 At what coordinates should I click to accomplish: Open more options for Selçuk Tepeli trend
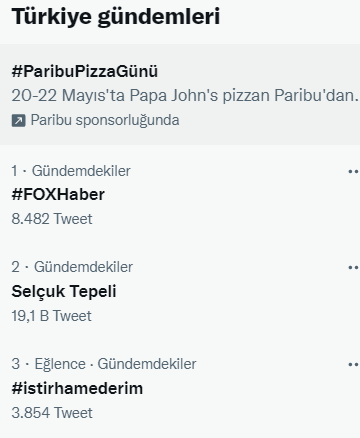354,267
